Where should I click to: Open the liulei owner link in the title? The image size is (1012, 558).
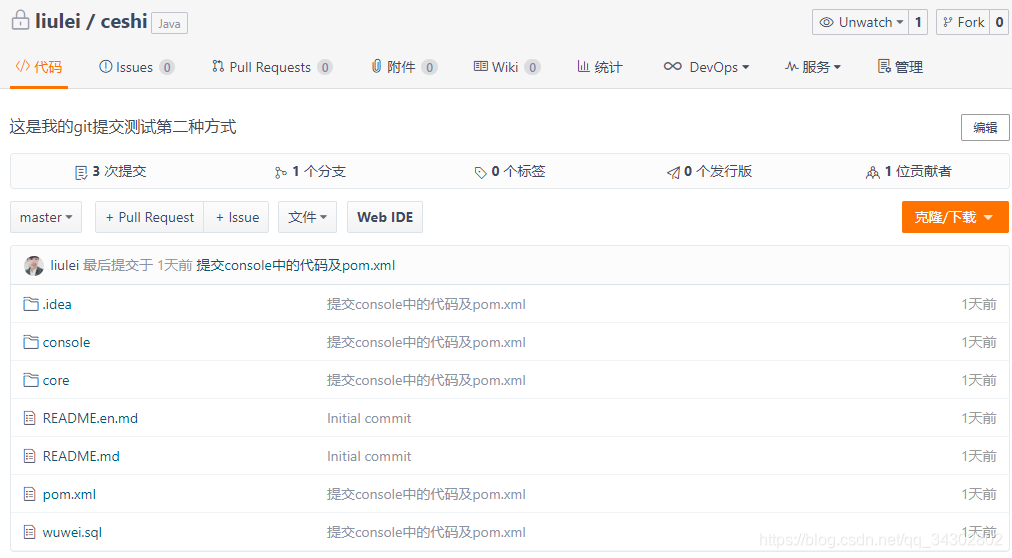[x=57, y=21]
